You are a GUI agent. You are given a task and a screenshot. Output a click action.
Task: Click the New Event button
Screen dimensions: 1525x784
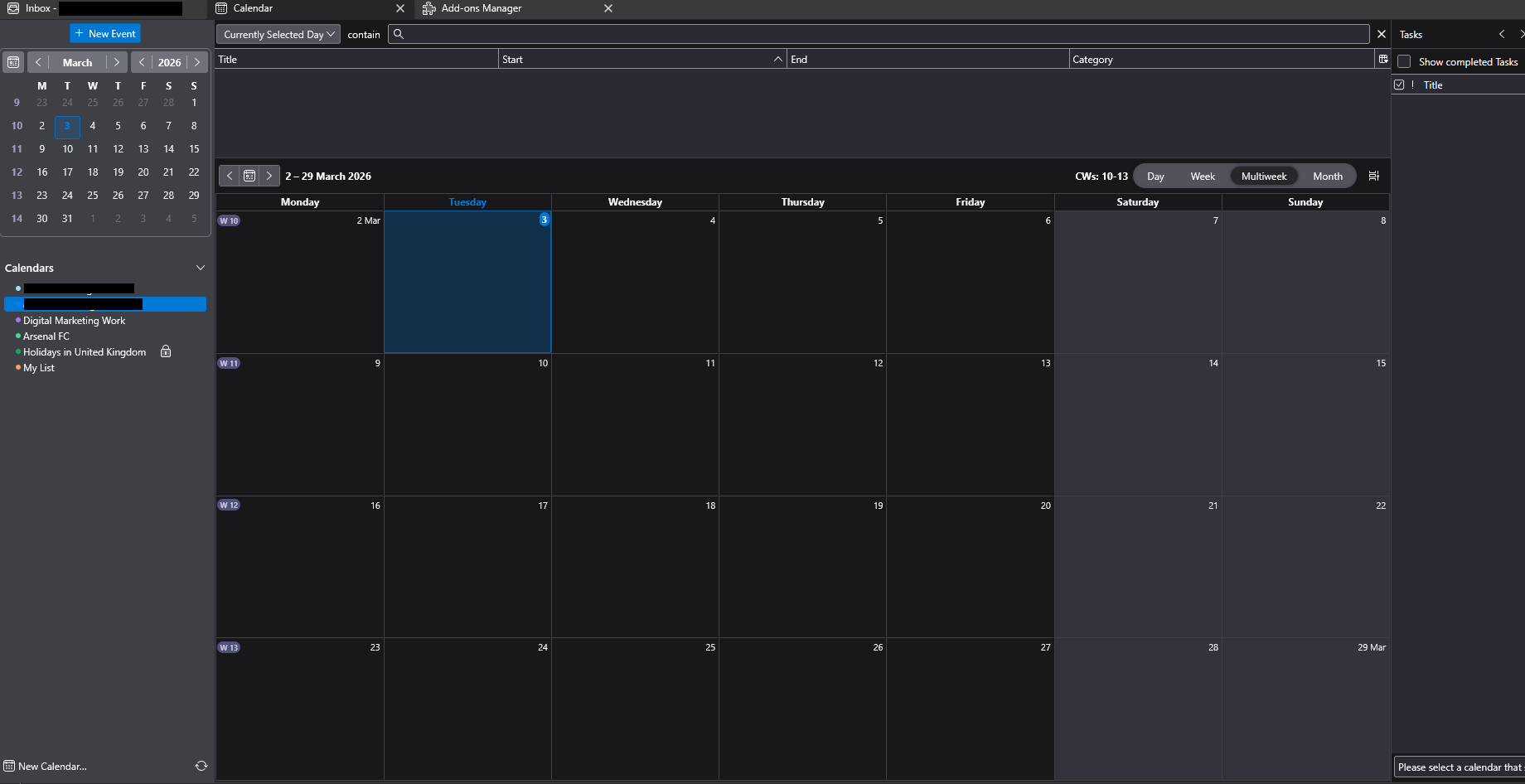[x=105, y=33]
